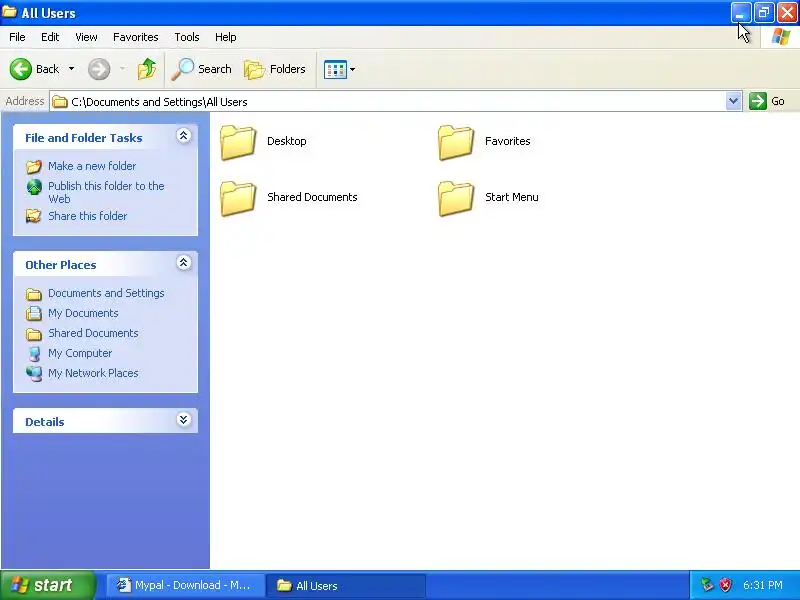Click the My Network Places icon

[x=34, y=373]
